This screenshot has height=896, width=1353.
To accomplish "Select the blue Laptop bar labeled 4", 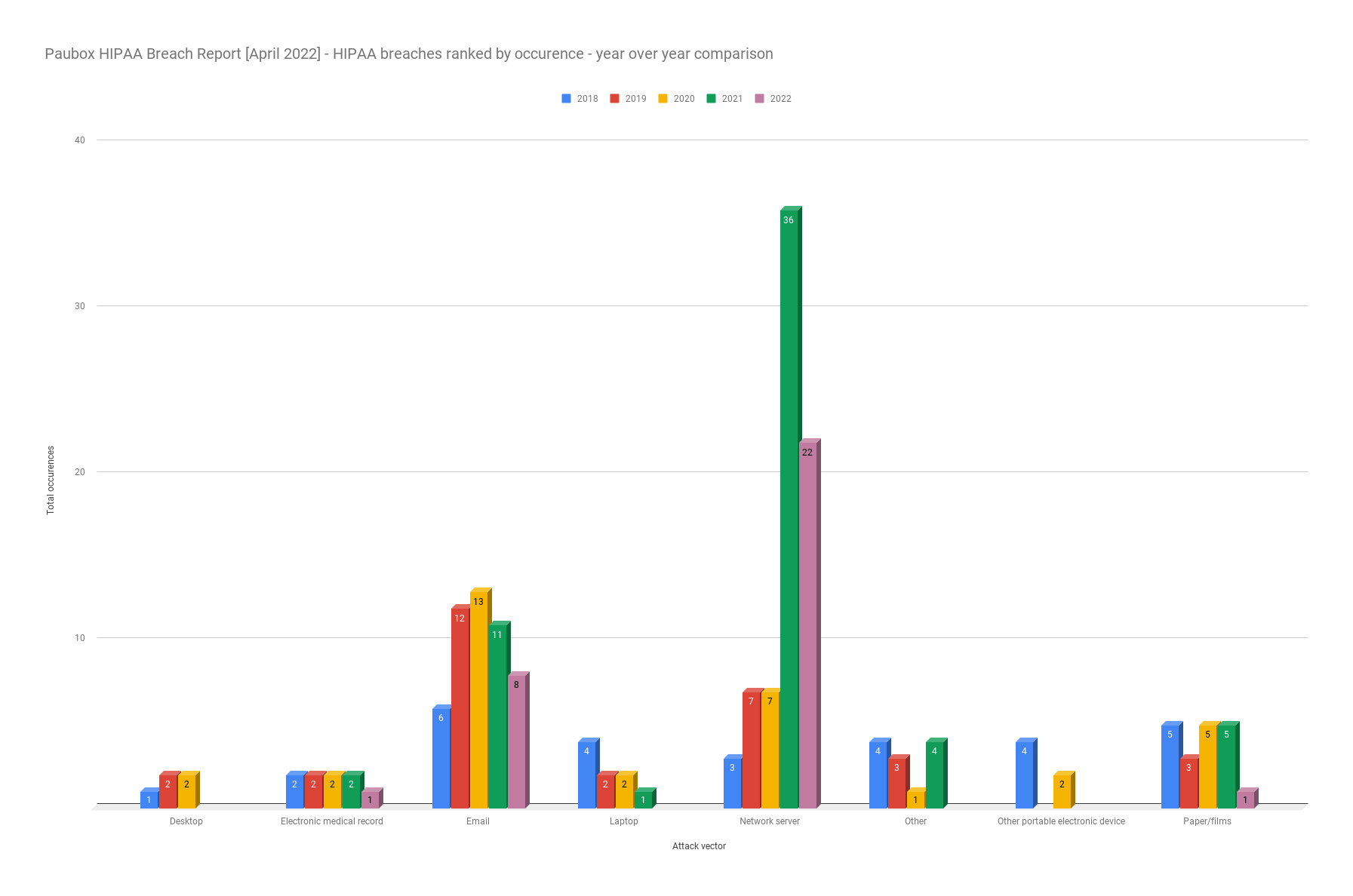I will [586, 775].
